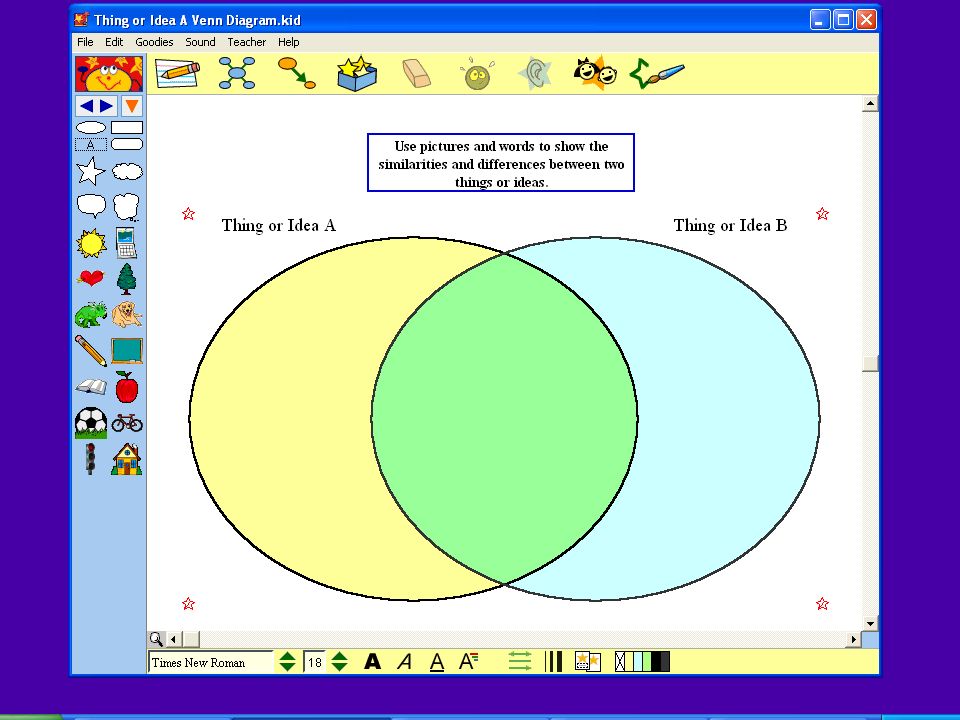This screenshot has width=960, height=720.
Task: Open the Edit menu
Action: click(x=114, y=42)
